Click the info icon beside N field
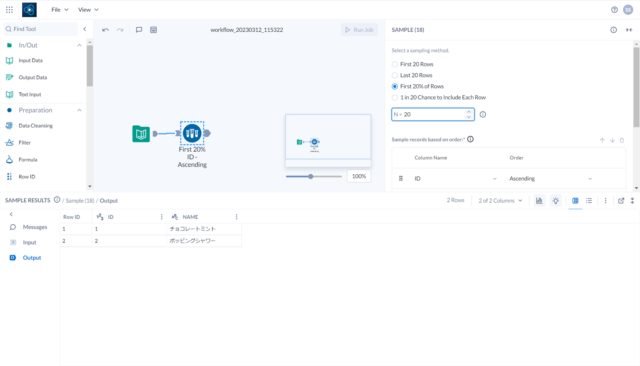 point(483,115)
